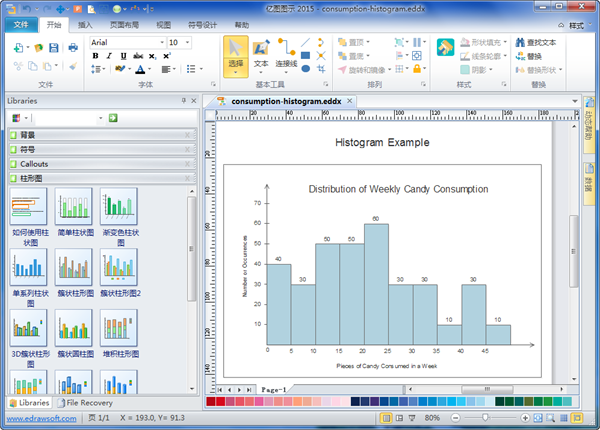Click the Print icon
This screenshot has width=600, height=430.
(x=73, y=48)
